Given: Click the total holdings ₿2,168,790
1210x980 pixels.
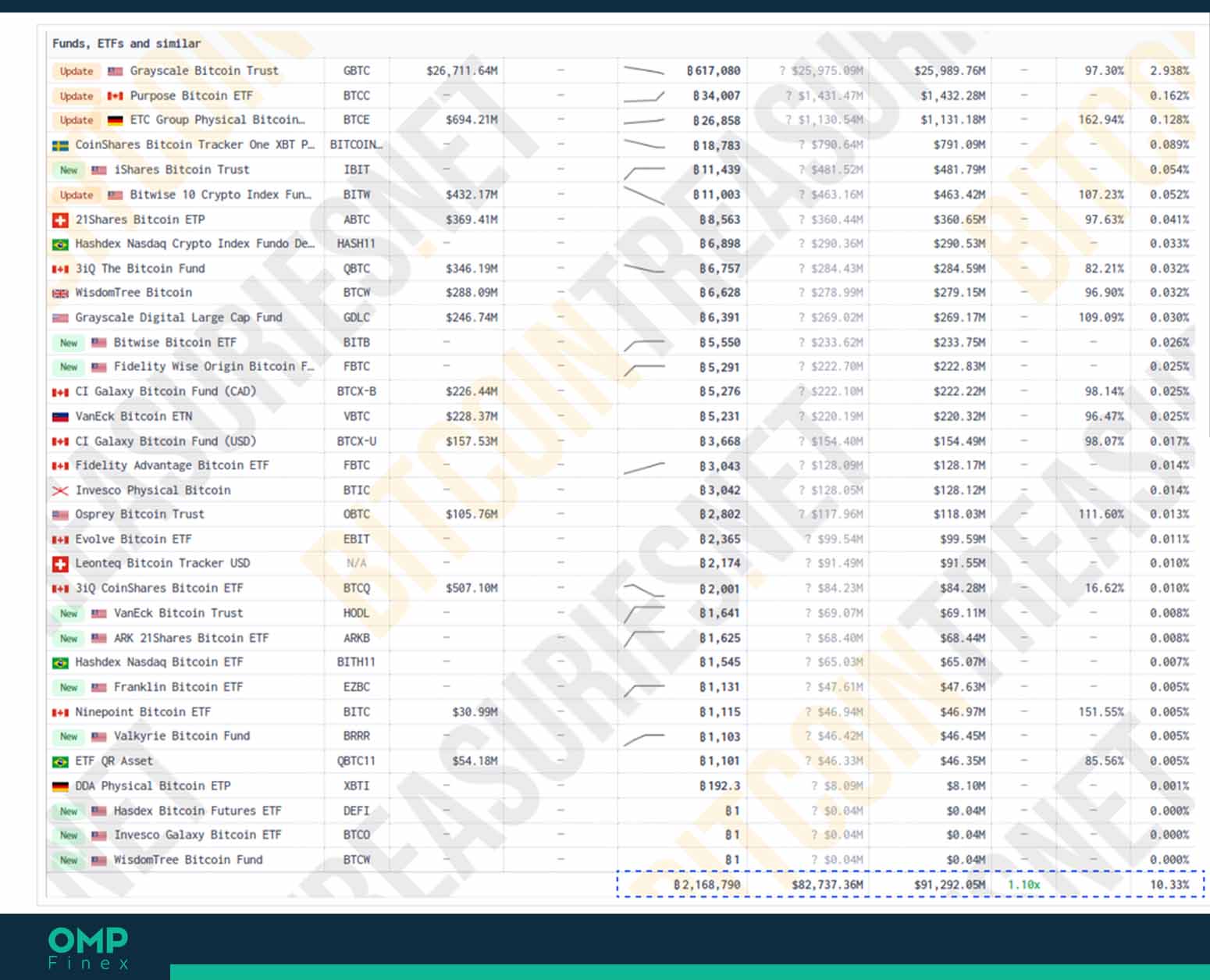Looking at the screenshot, I should coord(707,886).
